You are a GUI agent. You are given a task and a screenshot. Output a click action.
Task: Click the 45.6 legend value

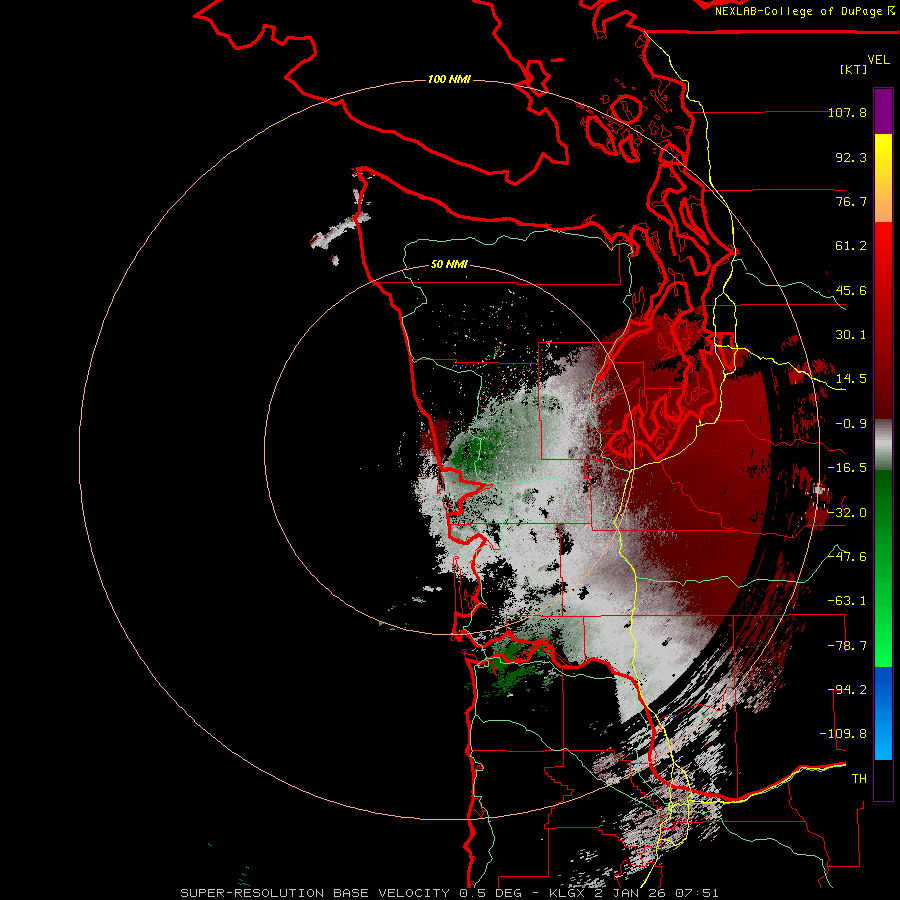[x=851, y=290]
